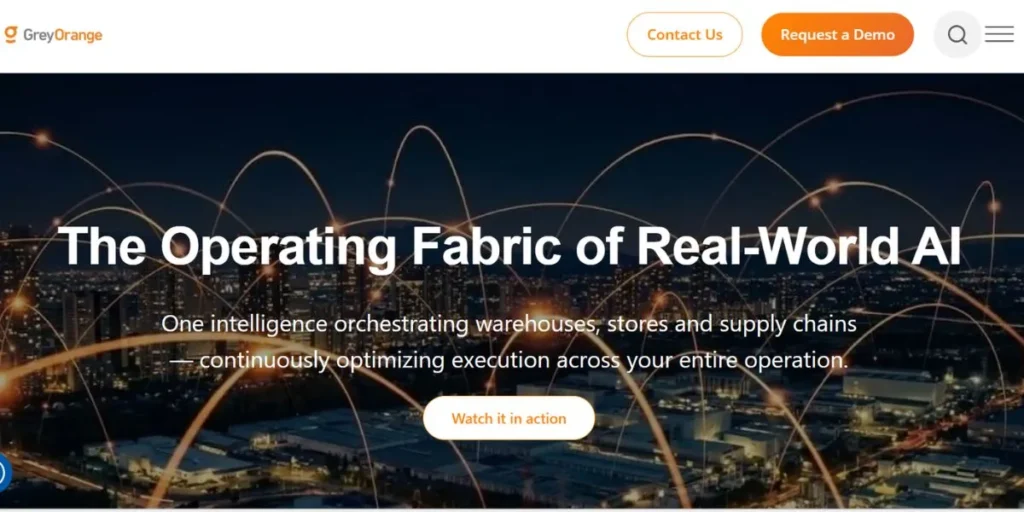Click 'your entire operation' in the subtitle
The width and height of the screenshot is (1024, 512).
pos(737,360)
